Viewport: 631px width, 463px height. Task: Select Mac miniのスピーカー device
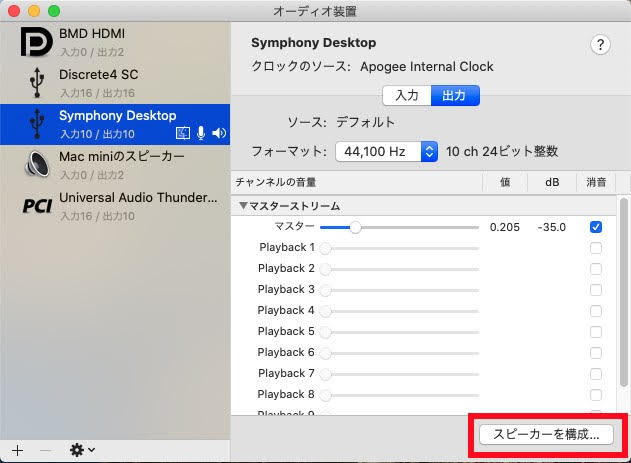(x=115, y=165)
